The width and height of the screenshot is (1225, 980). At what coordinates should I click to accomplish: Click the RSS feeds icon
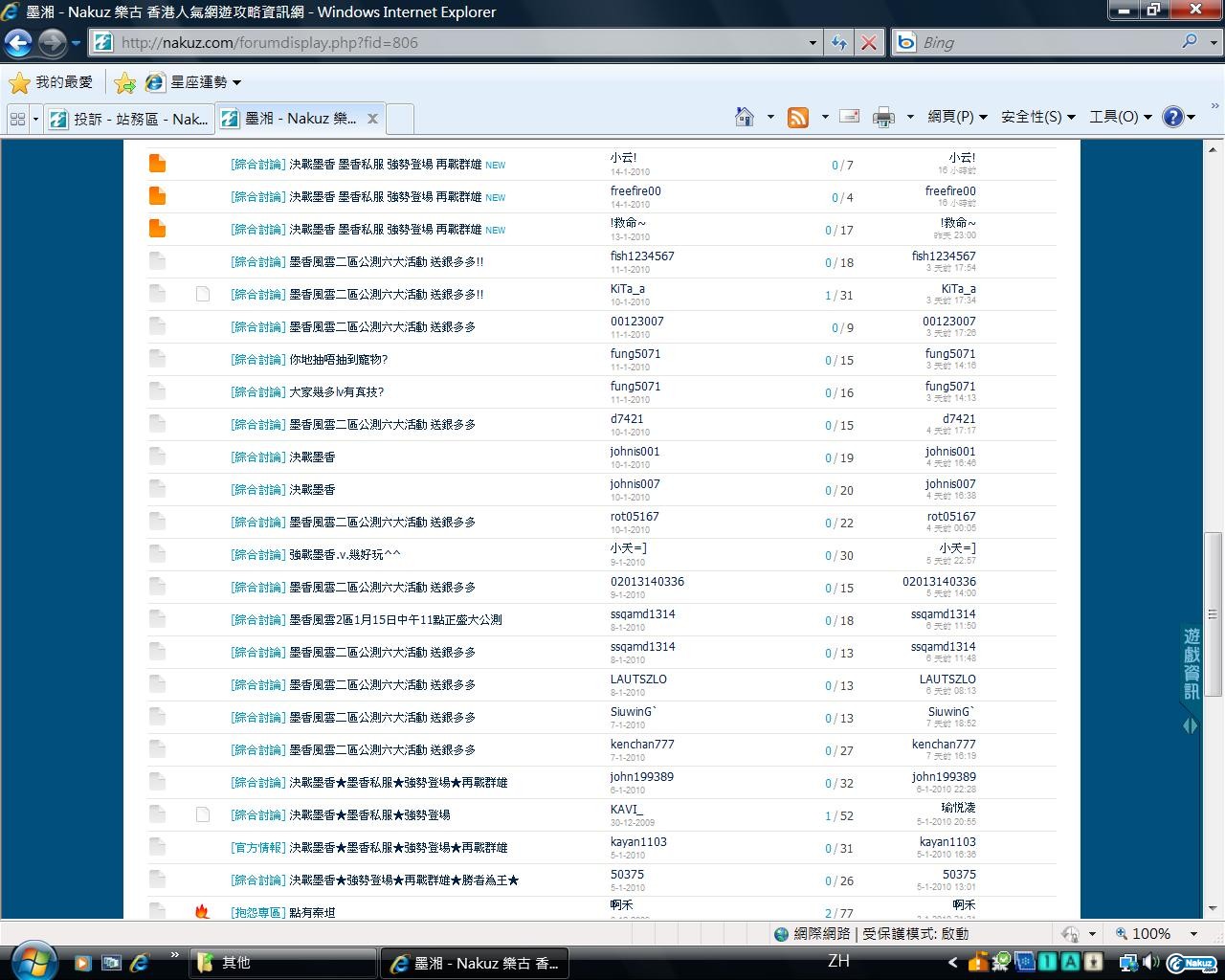pos(797,117)
